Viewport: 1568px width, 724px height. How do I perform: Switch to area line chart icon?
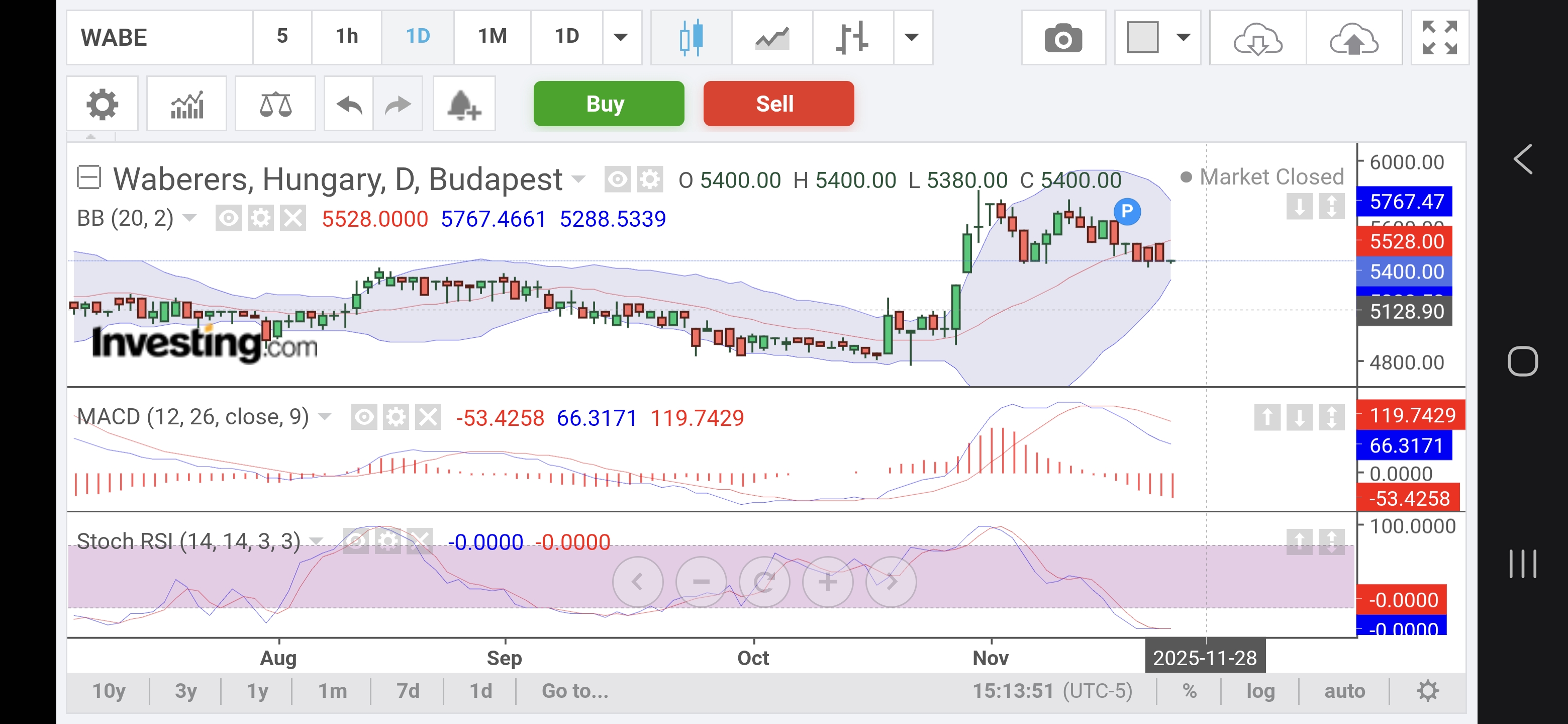click(x=772, y=38)
